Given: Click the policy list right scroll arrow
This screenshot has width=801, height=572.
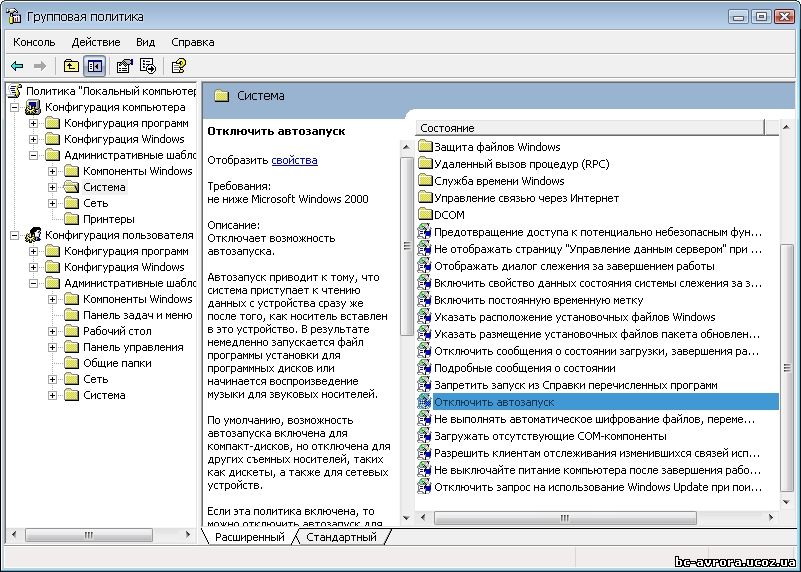Looking at the screenshot, I should coord(771,518).
